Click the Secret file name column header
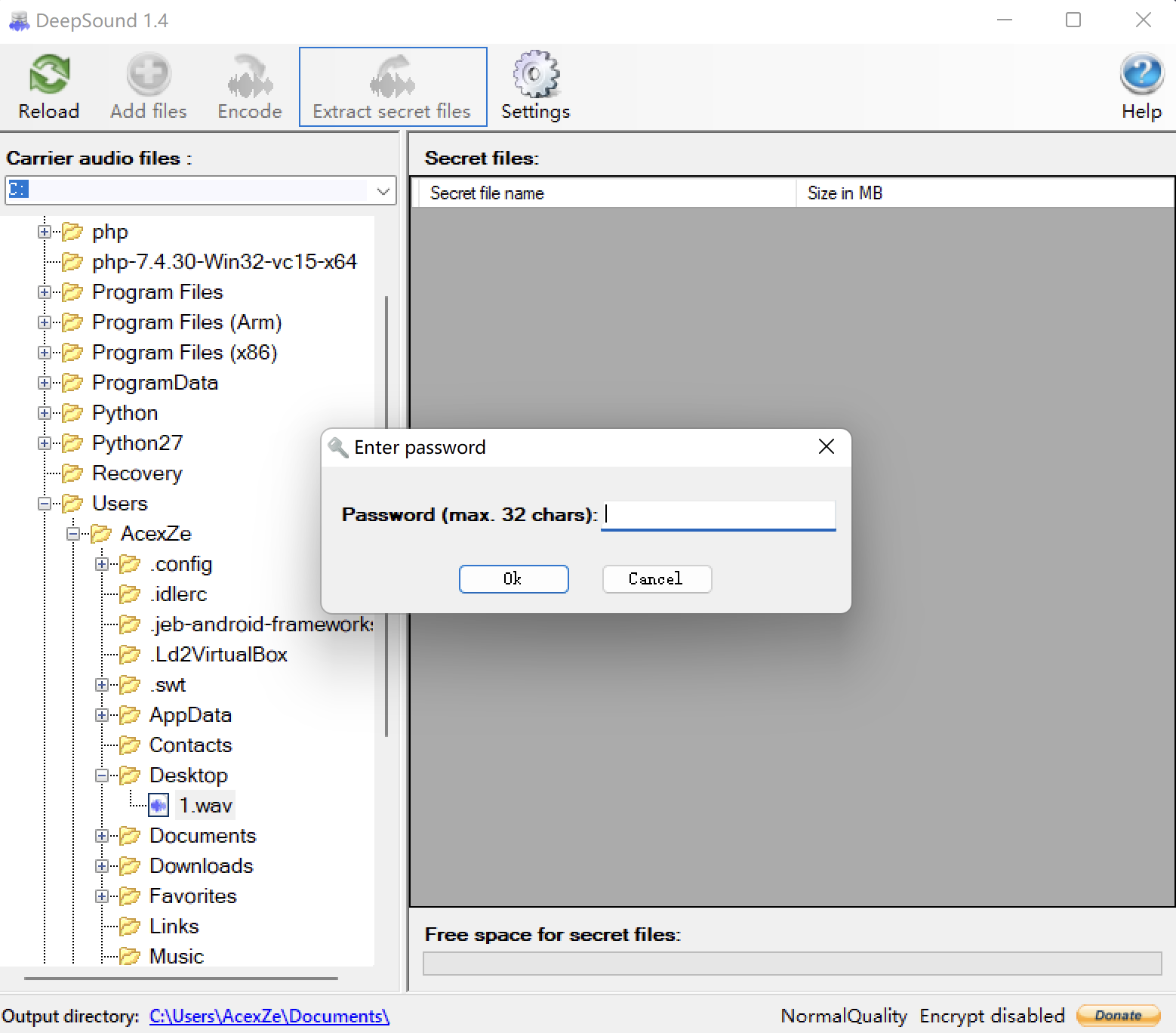The image size is (1176, 1033). click(608, 193)
